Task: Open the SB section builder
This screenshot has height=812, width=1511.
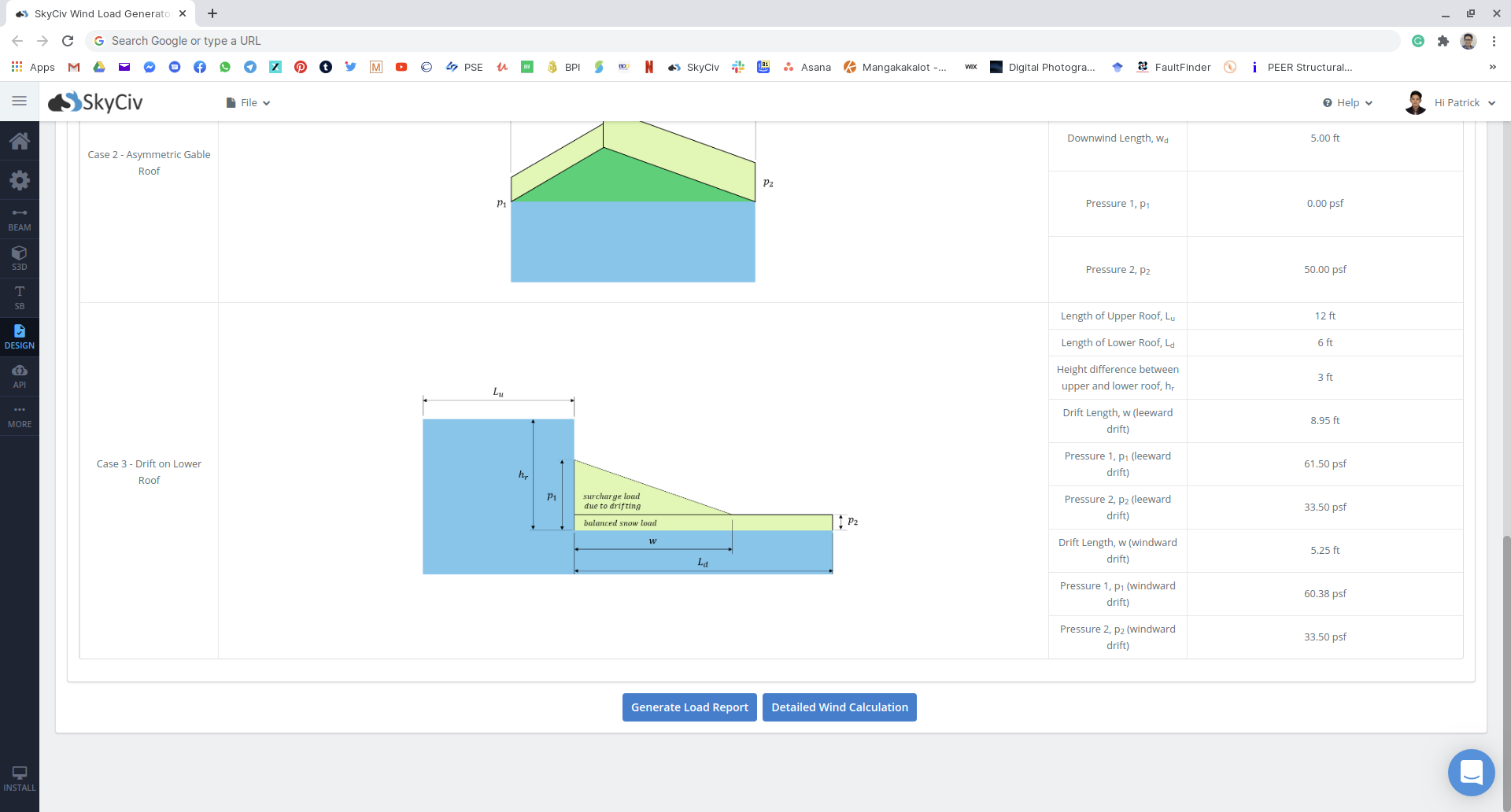Action: coord(20,297)
